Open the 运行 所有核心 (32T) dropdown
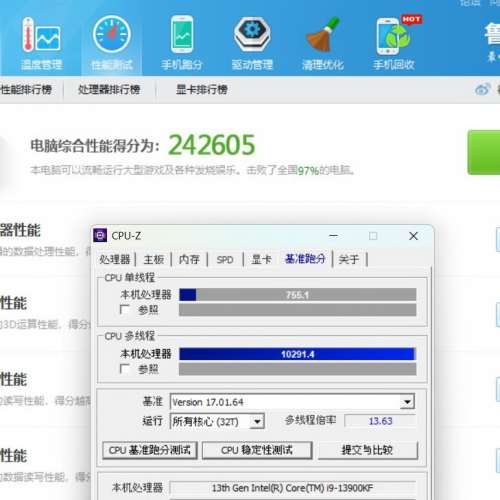Image resolution: width=500 pixels, height=500 pixels. (217, 422)
